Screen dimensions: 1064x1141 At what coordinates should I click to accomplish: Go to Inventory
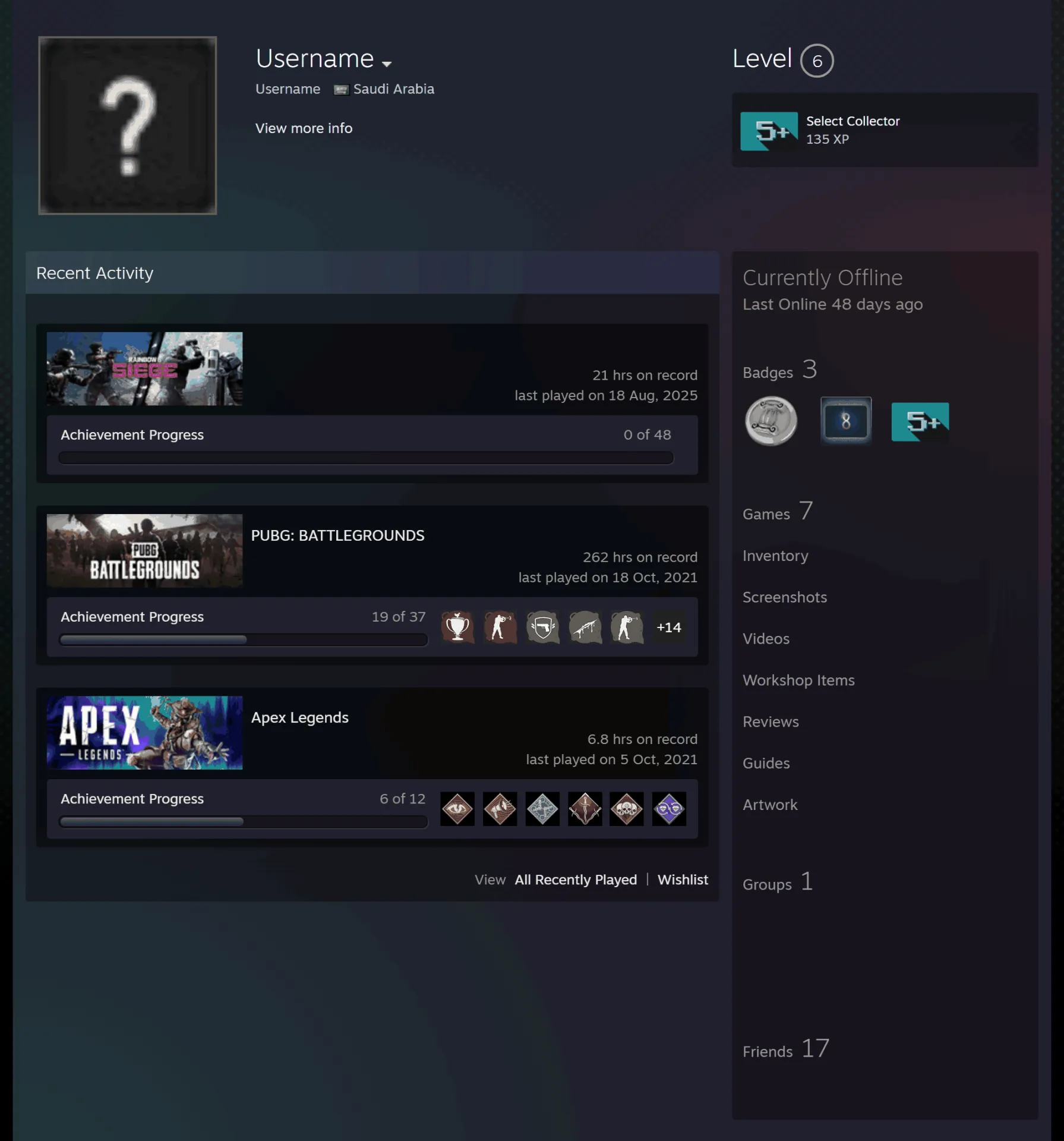point(775,556)
